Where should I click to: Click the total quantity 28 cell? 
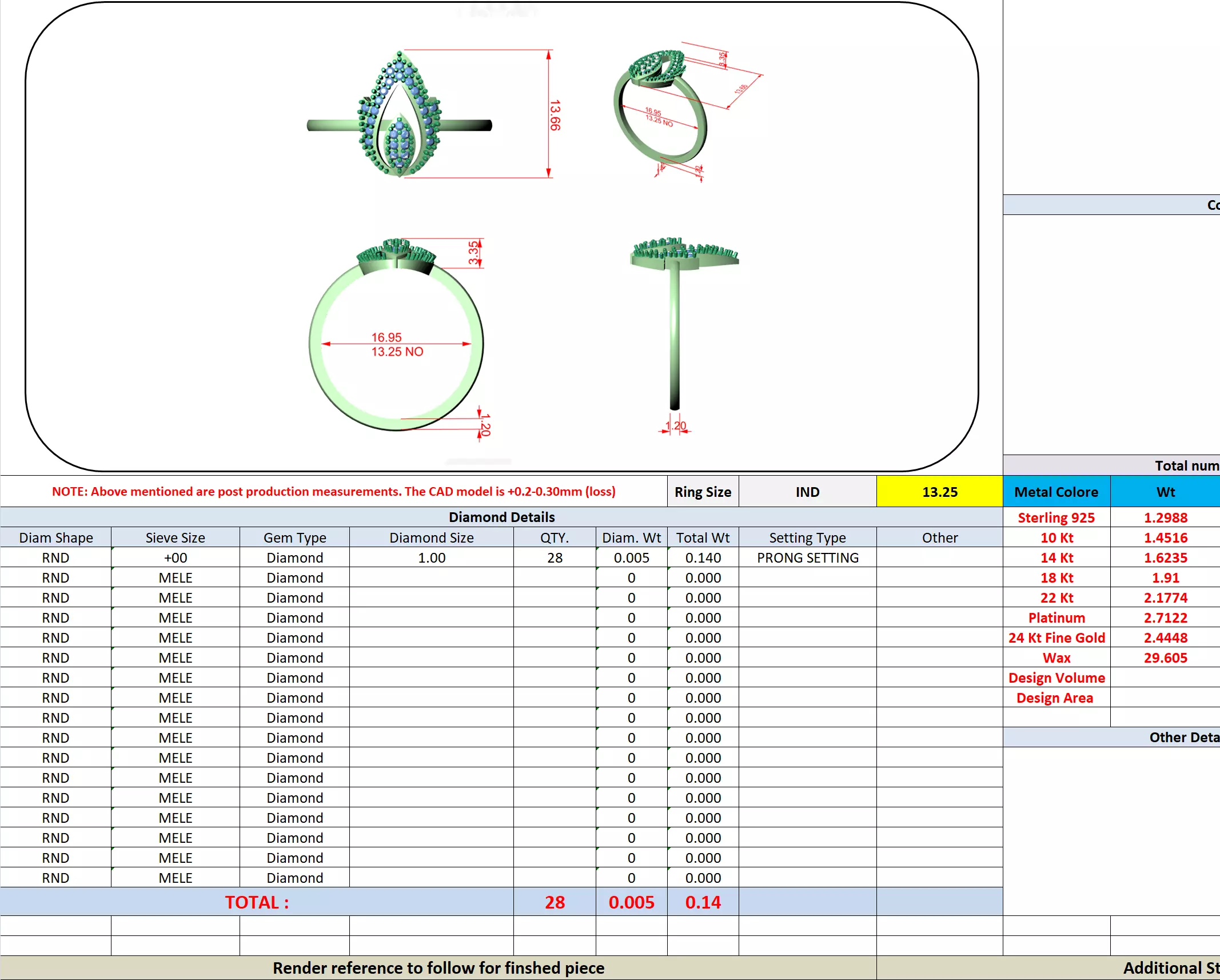pyautogui.click(x=555, y=902)
